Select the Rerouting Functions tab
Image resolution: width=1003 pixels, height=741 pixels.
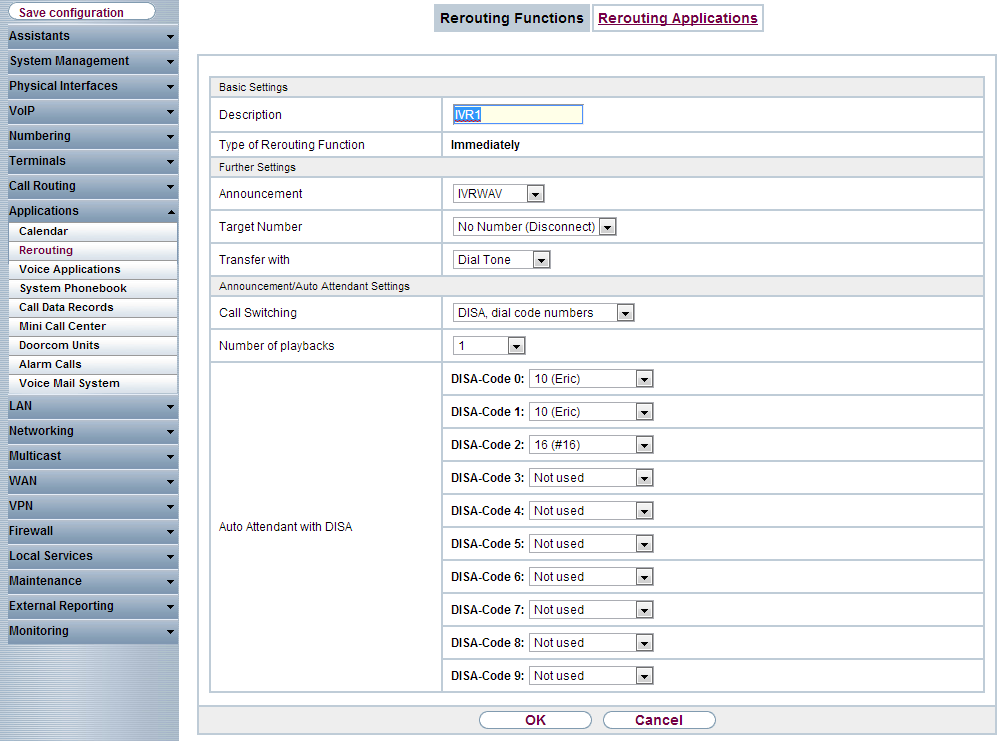pos(512,18)
